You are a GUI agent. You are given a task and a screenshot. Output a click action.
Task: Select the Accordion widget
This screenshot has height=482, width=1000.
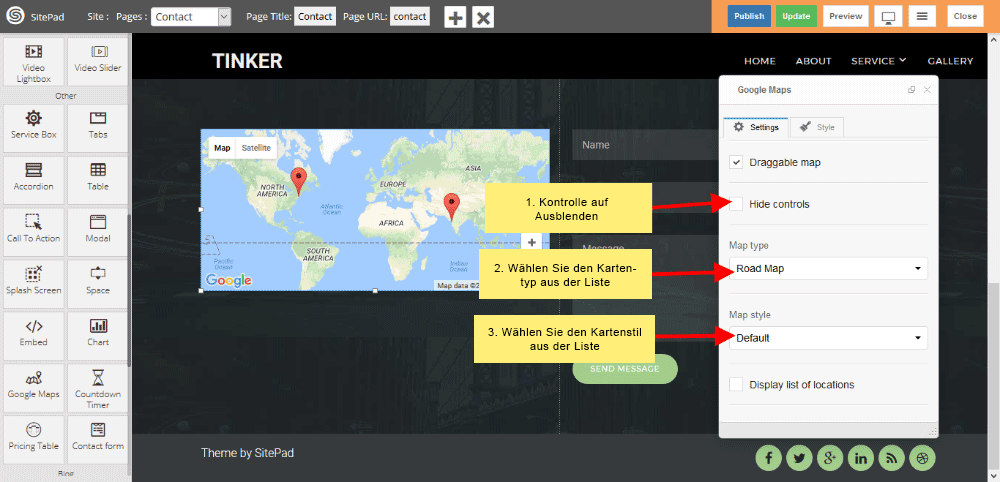pos(34,180)
